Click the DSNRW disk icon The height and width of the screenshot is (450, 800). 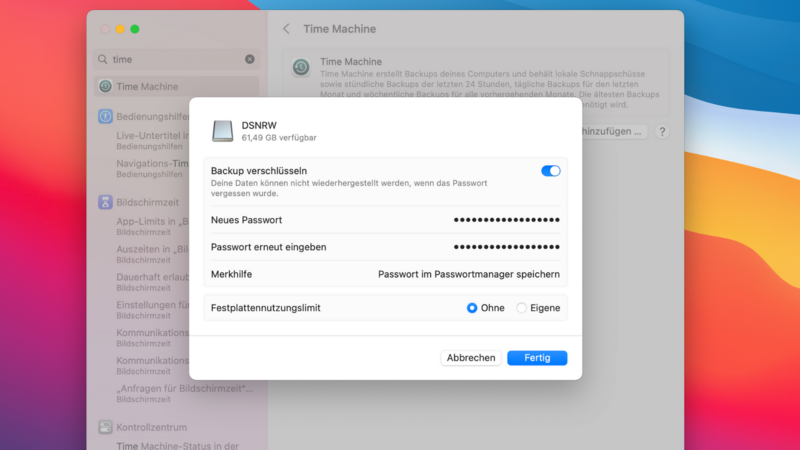pos(222,131)
